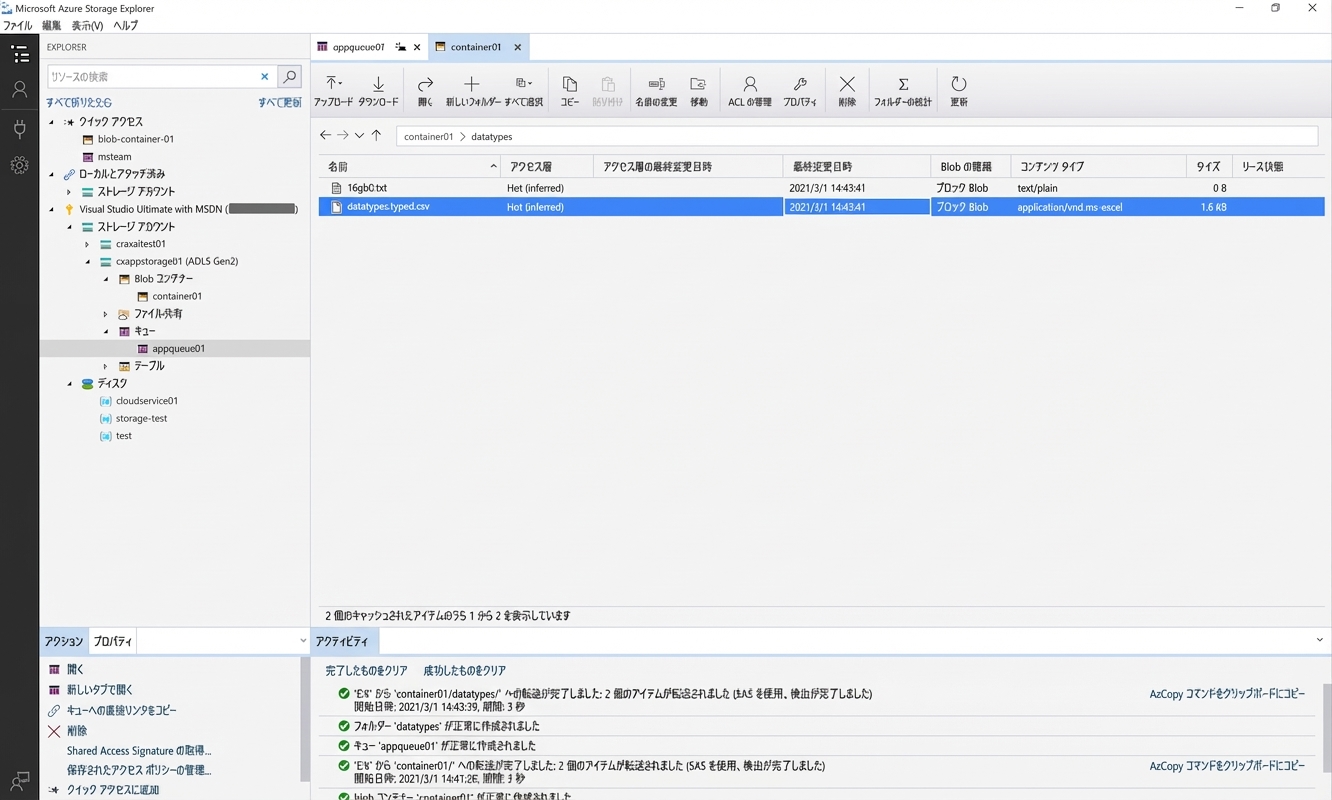The image size is (1332, 800).
Task: Copy AzCopy command for container01/datatypes/ transfer
Action: coord(1227,694)
